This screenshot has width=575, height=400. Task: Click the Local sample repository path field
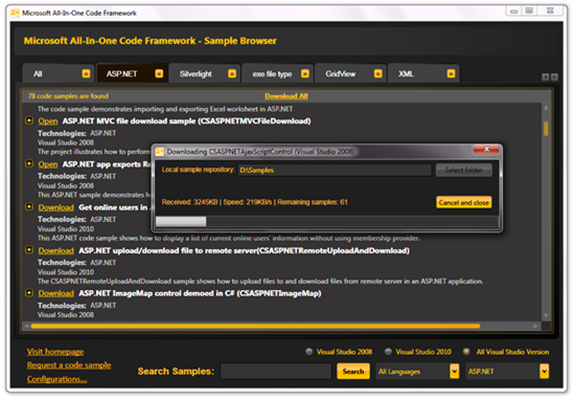click(334, 170)
